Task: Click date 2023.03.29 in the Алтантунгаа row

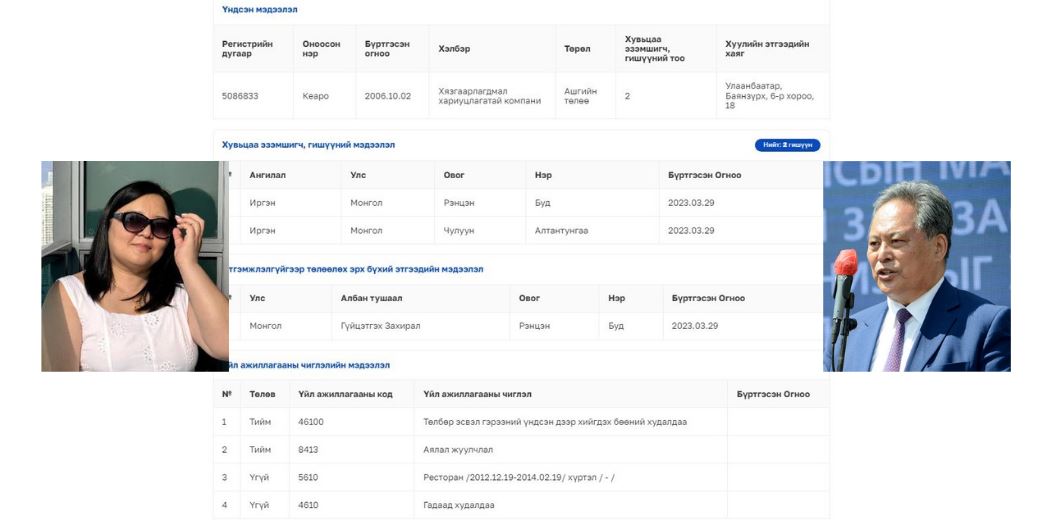Action: [691, 230]
